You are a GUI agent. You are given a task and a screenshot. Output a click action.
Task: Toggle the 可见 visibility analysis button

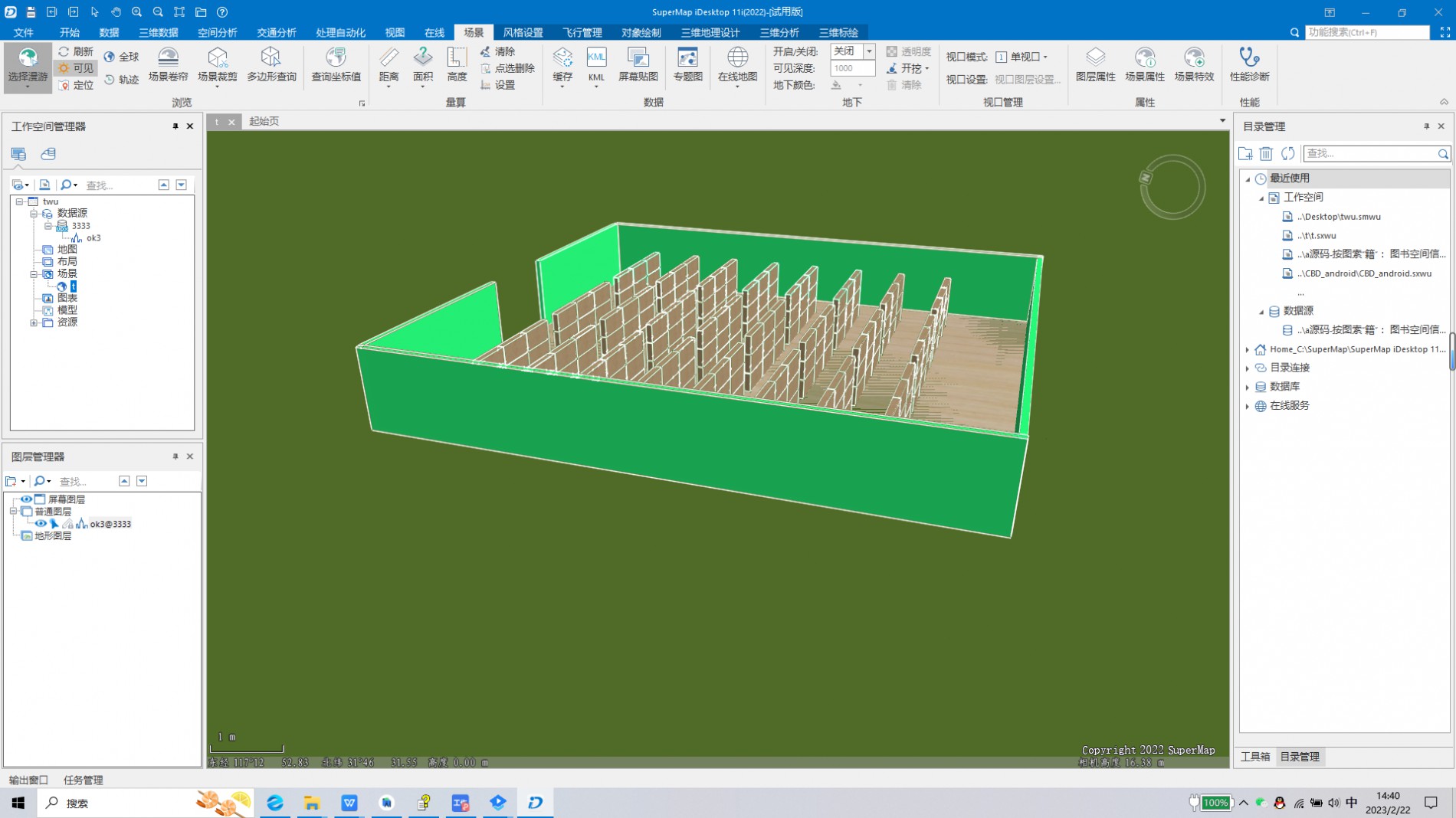[76, 68]
